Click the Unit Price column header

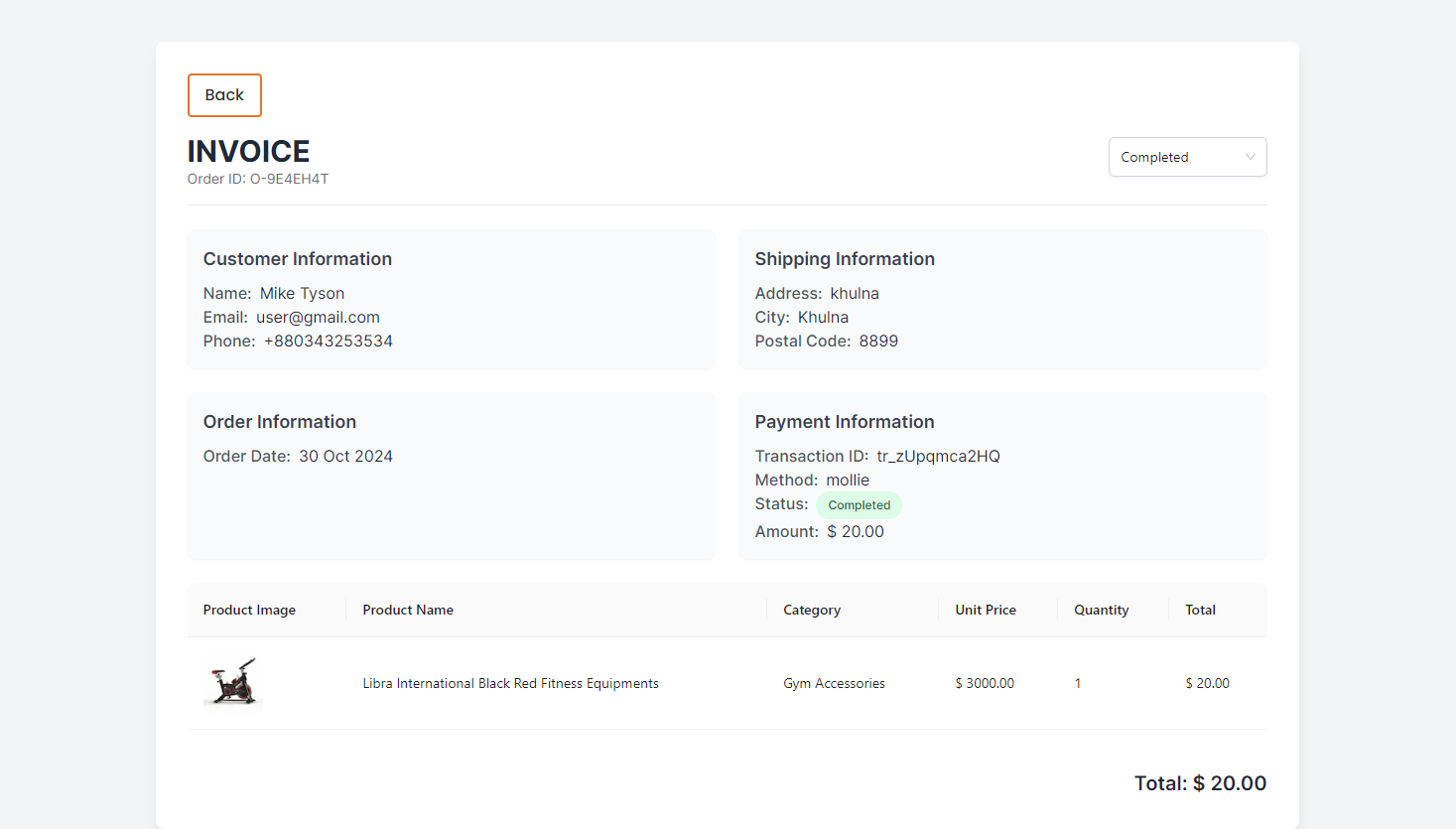click(985, 611)
